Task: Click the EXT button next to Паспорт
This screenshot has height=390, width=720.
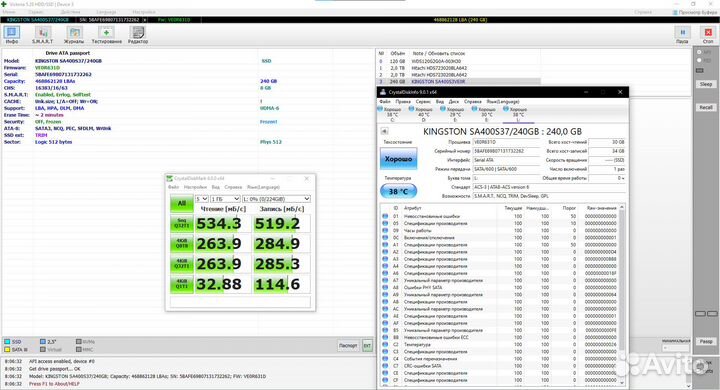Action: (367, 345)
